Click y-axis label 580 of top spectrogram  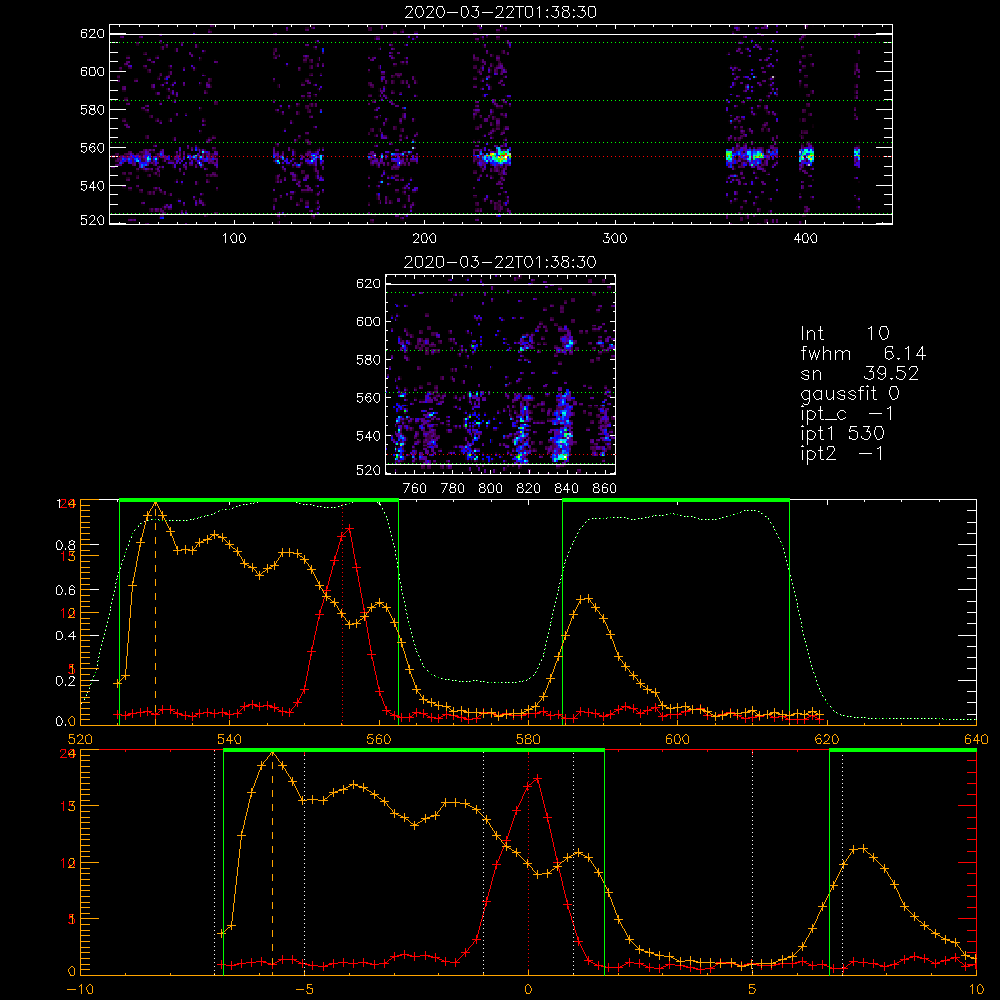pos(92,110)
